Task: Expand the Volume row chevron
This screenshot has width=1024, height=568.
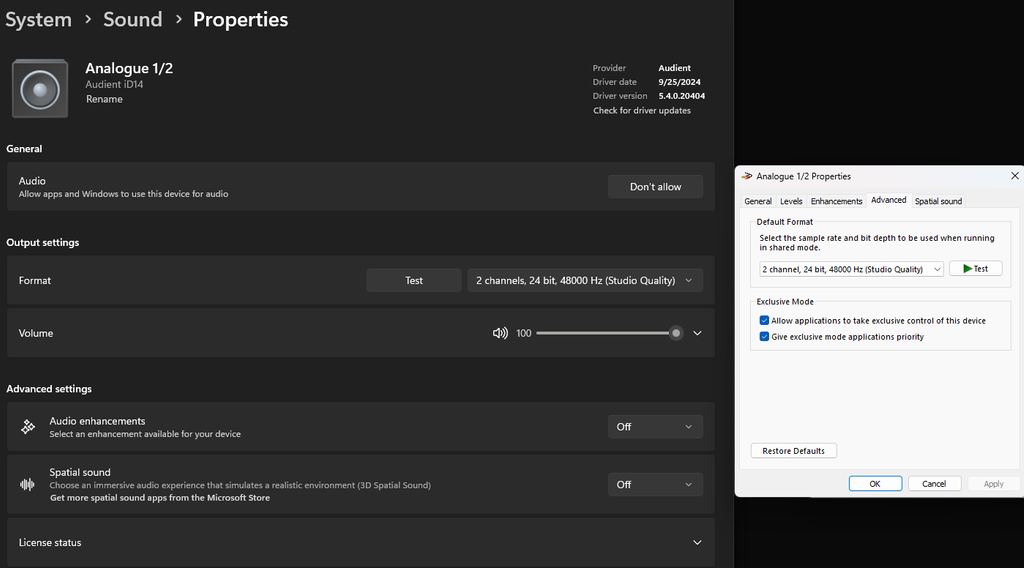Action: [697, 333]
